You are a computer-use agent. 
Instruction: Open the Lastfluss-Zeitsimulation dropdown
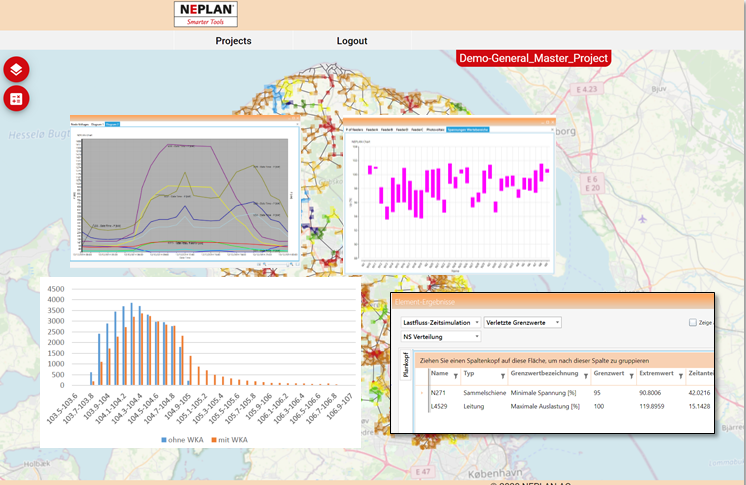pyautogui.click(x=441, y=322)
